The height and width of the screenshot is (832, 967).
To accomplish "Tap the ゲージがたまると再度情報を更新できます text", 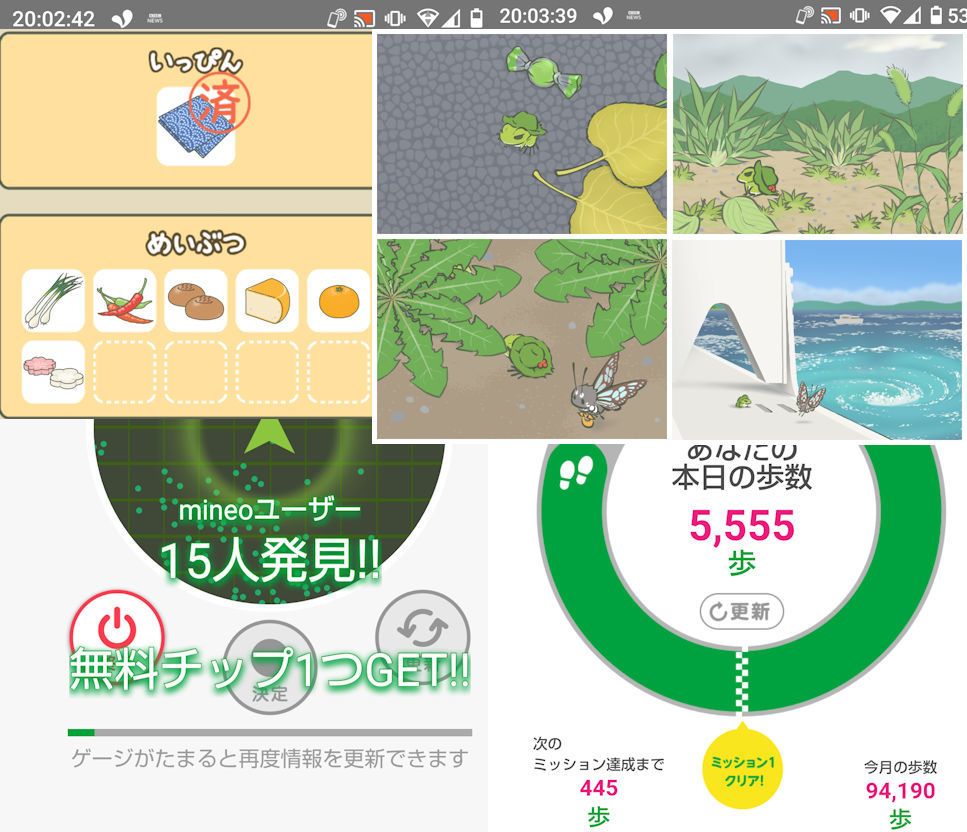I will (270, 758).
